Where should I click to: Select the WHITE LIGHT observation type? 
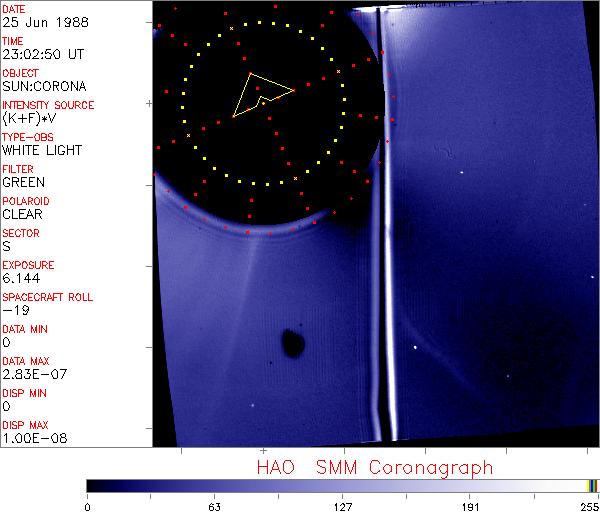coord(42,150)
